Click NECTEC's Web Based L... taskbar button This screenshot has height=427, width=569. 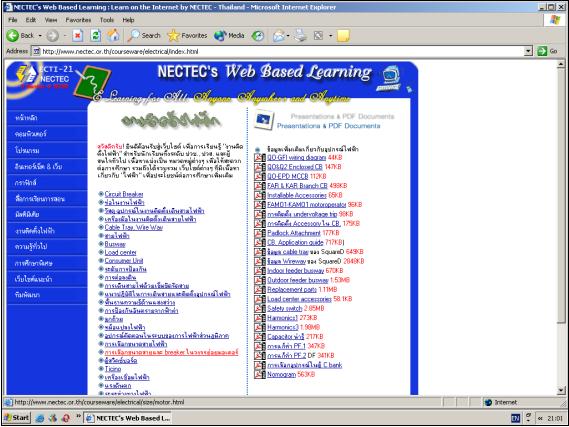(x=128, y=418)
